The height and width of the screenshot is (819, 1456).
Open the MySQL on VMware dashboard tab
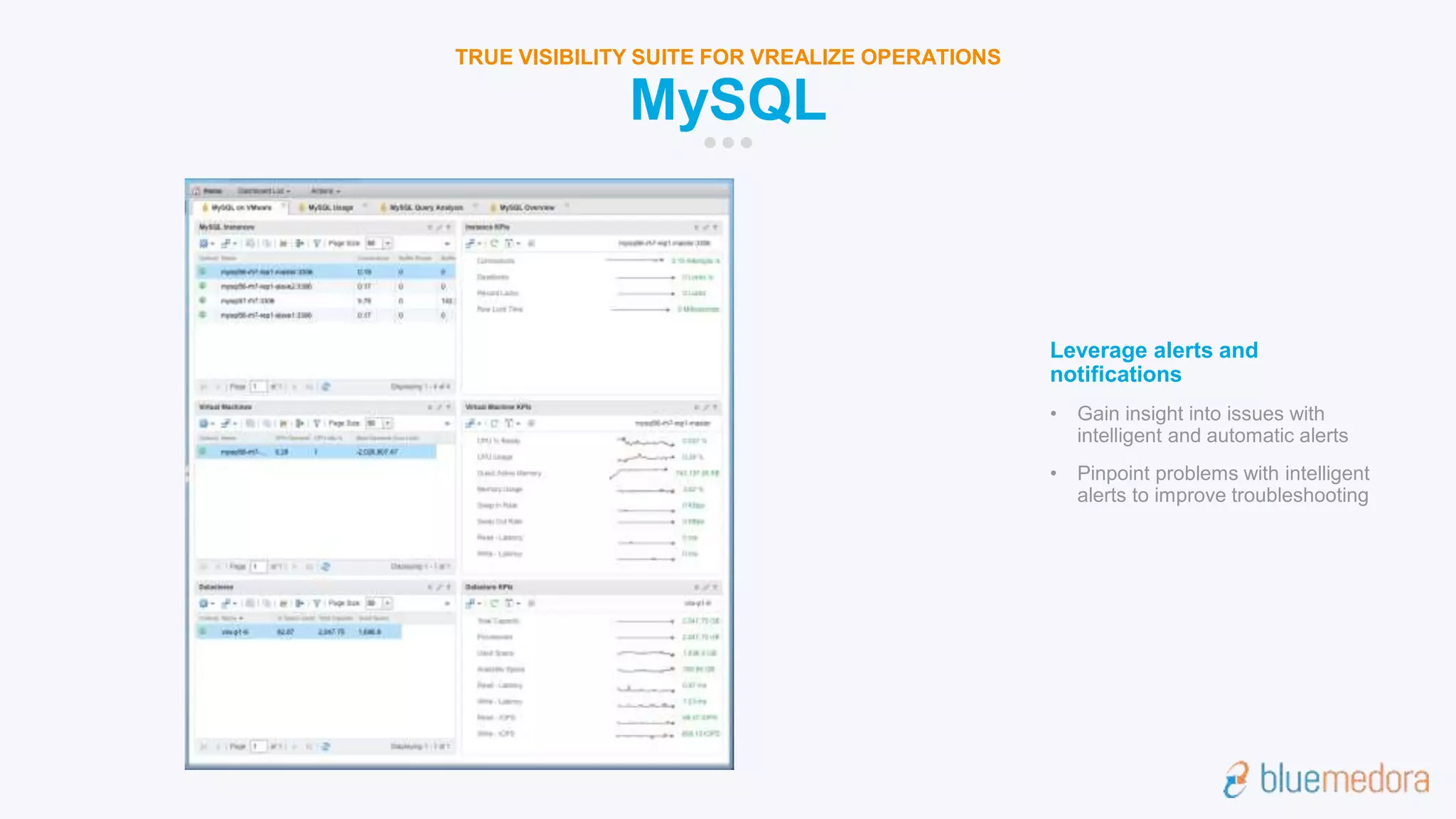pos(241,208)
